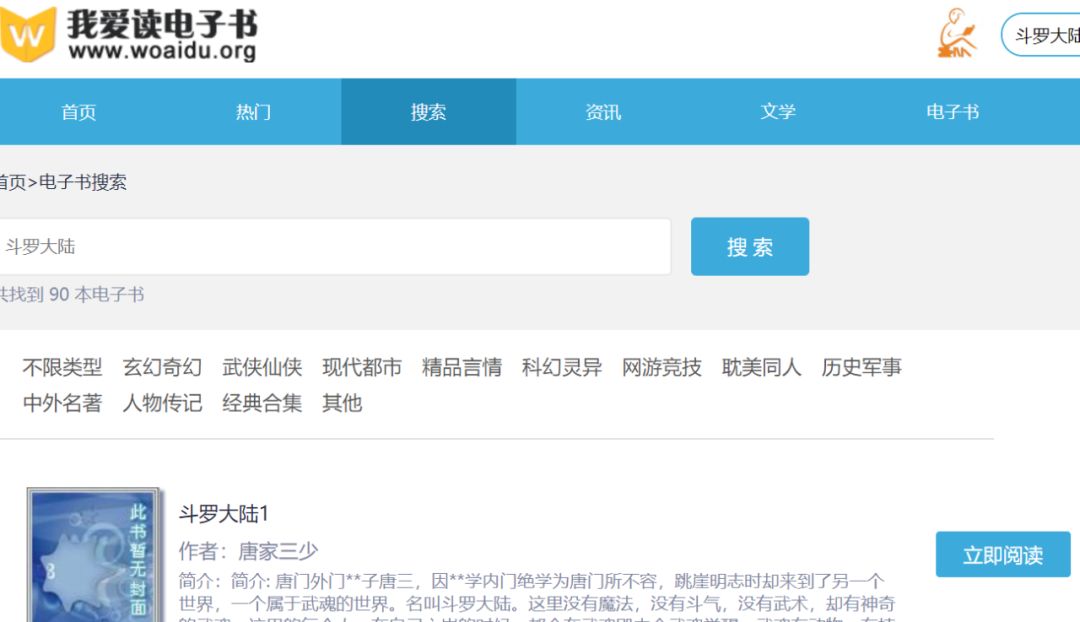Click the 电子书搜索 breadcrumb link
The height and width of the screenshot is (622, 1080).
(x=82, y=183)
